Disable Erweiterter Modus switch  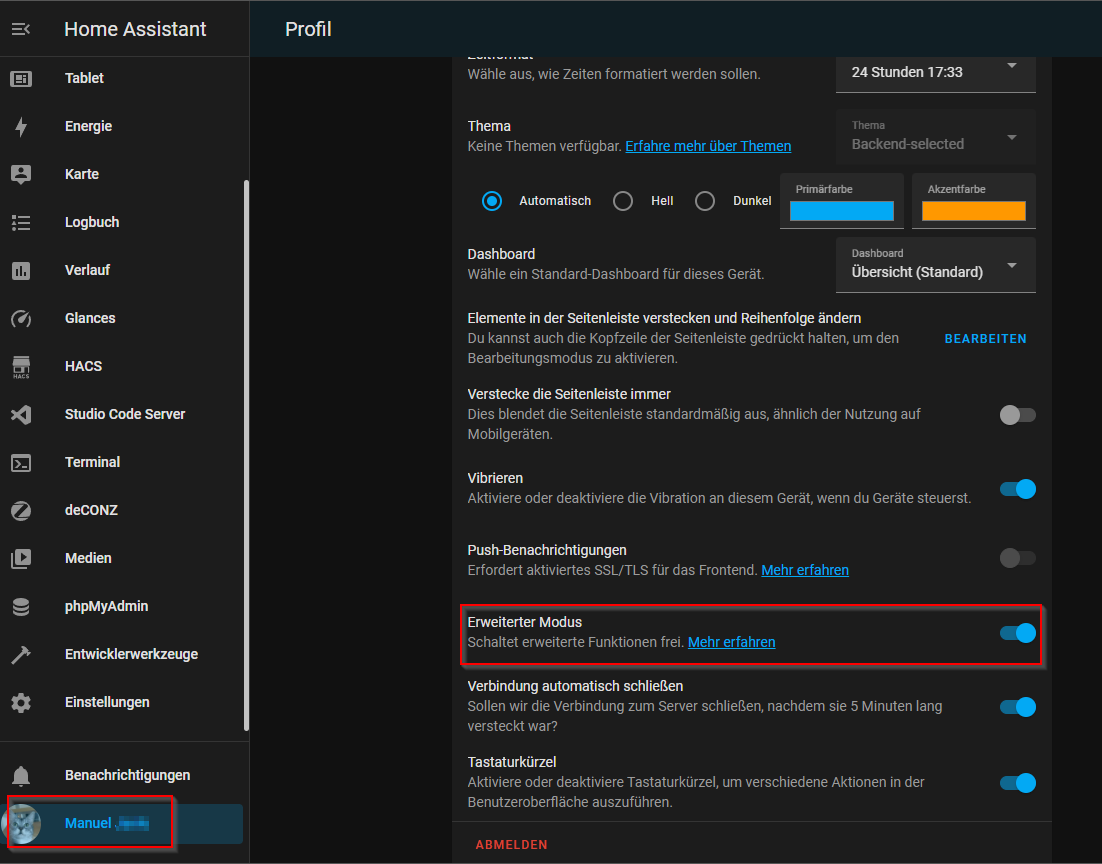[x=1018, y=633]
